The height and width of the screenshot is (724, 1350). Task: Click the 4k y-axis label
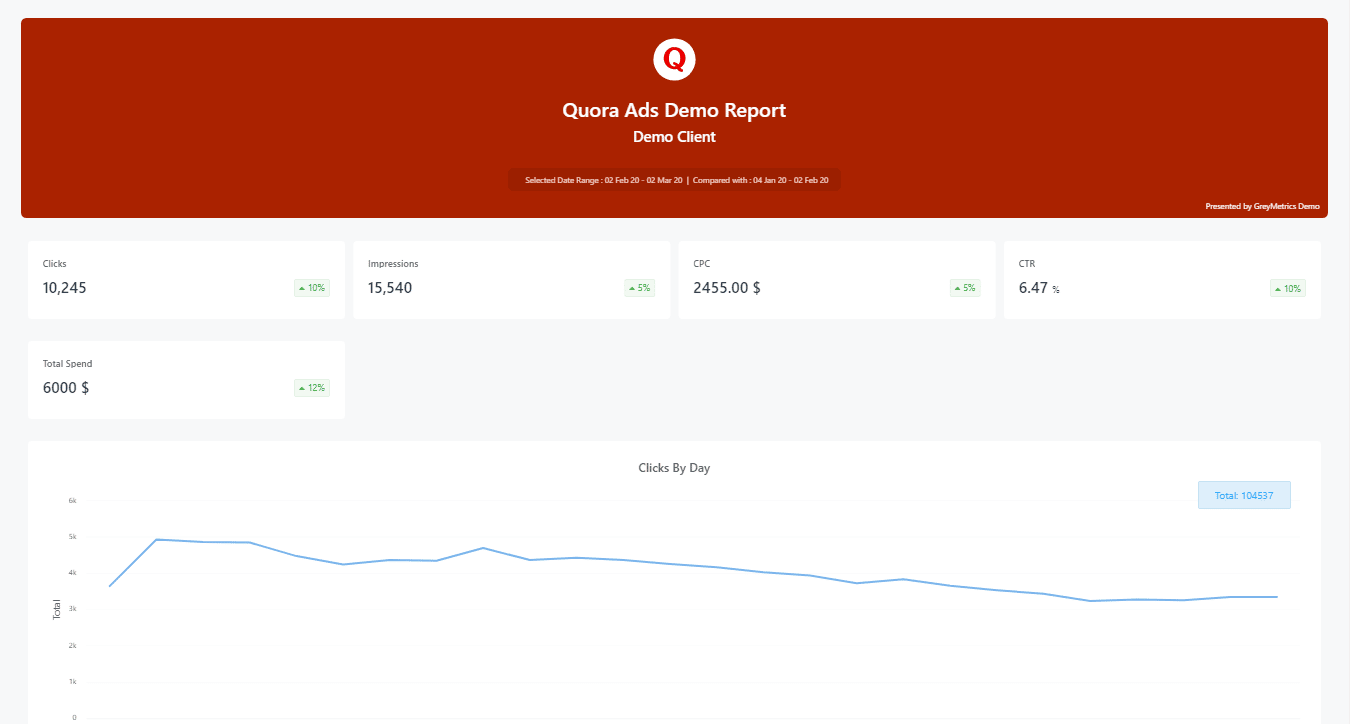coord(72,573)
